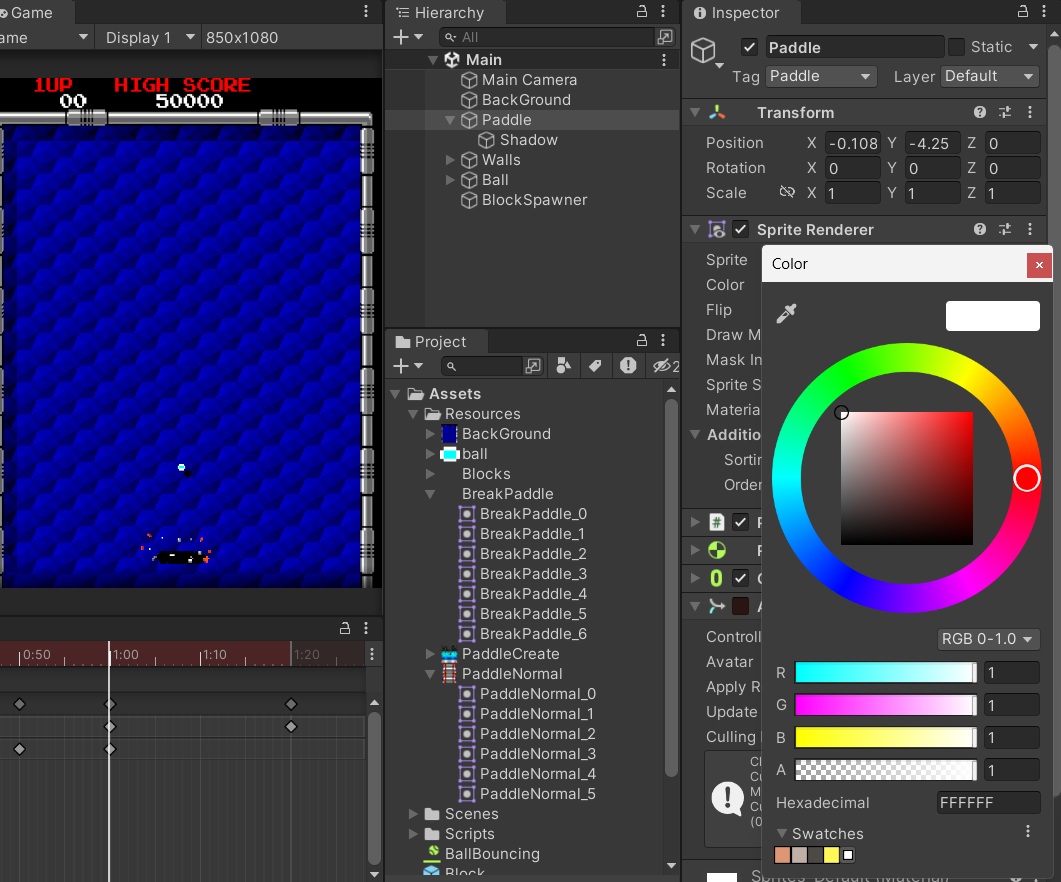Viewport: 1061px width, 882px height.
Task: Lock the Inspector panel
Action: pyautogui.click(x=1023, y=12)
